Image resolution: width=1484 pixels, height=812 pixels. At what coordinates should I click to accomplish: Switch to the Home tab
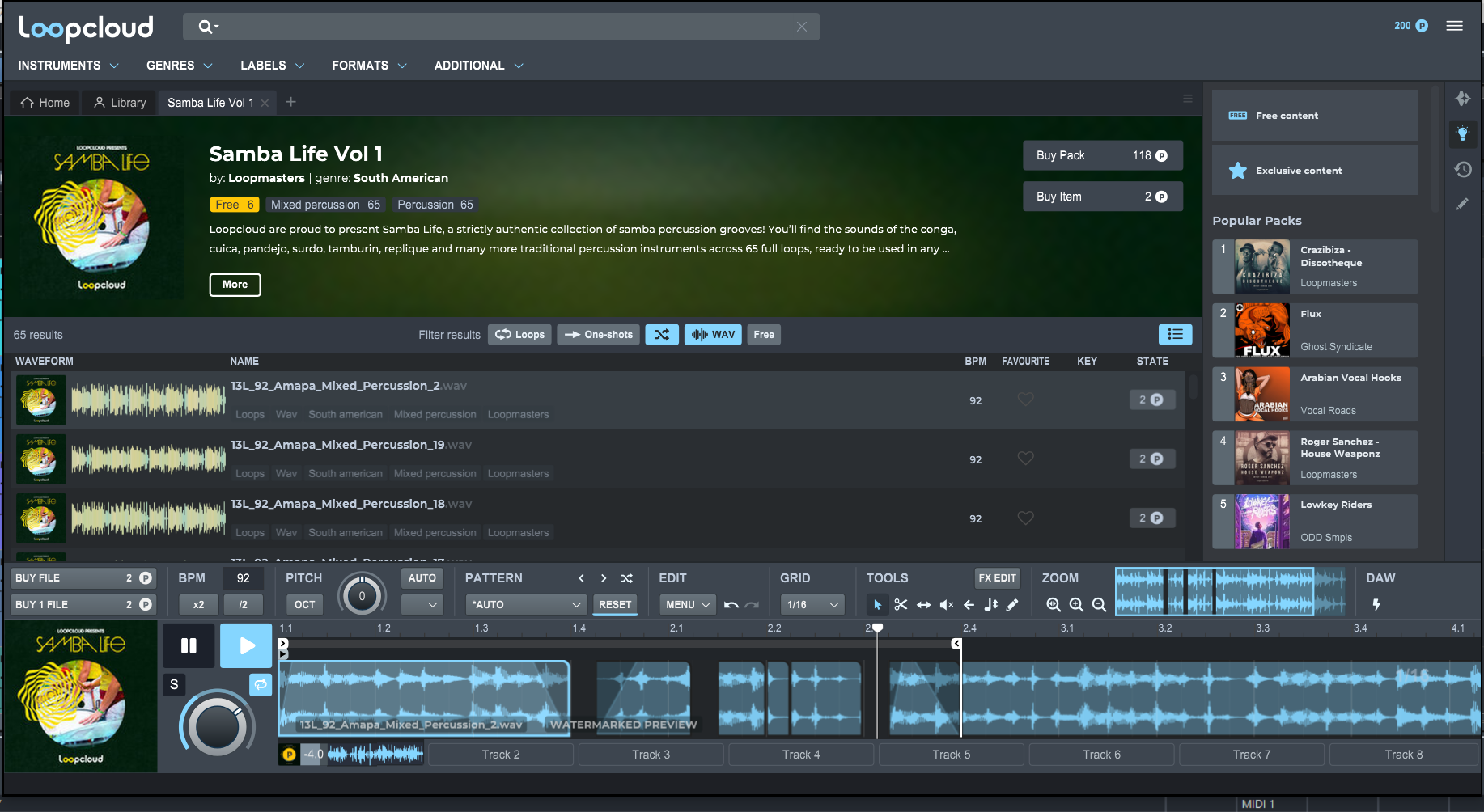pos(45,103)
